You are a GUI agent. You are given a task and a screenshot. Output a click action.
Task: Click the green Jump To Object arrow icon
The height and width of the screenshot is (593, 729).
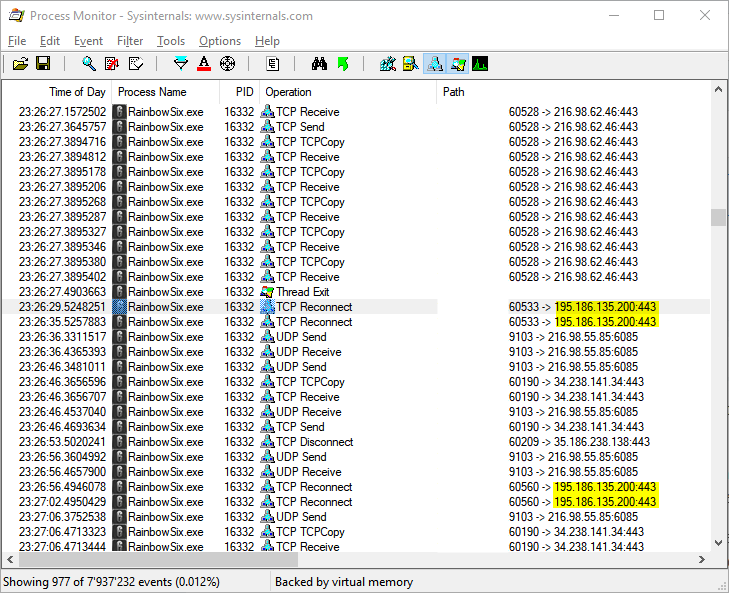[343, 64]
